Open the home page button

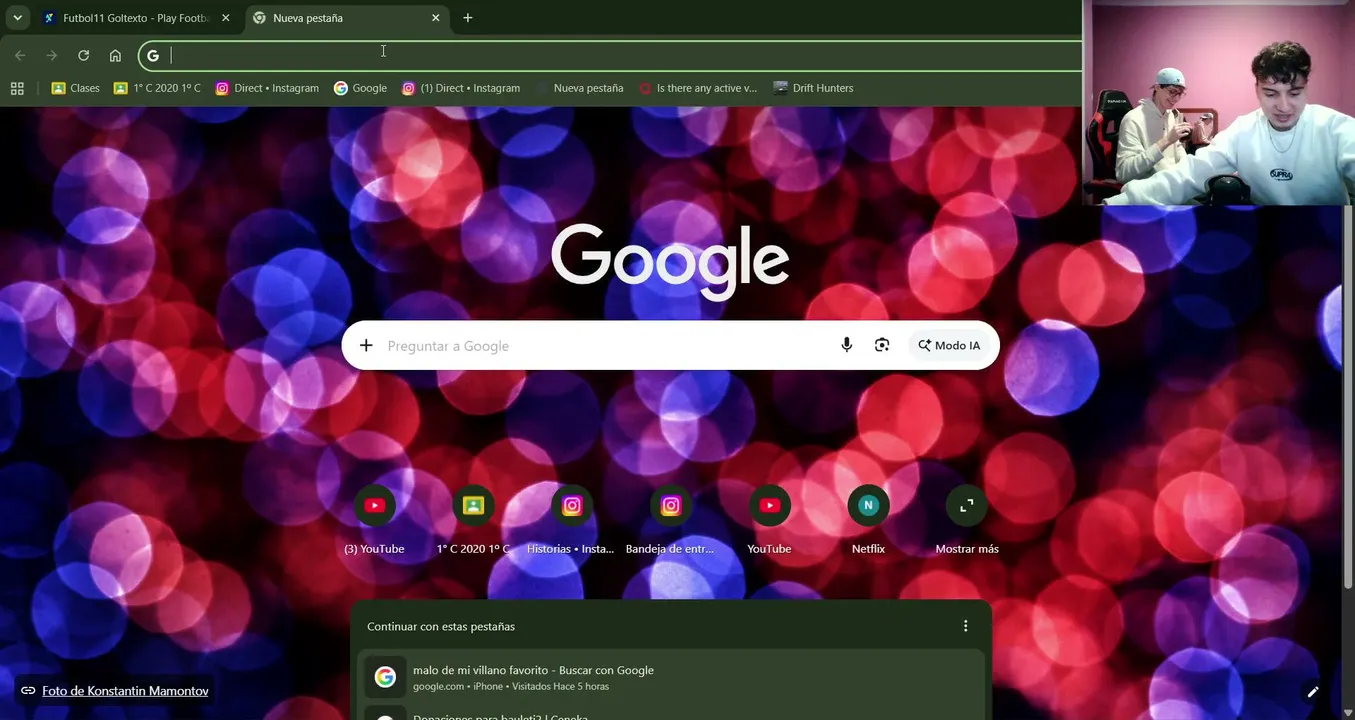pos(115,56)
